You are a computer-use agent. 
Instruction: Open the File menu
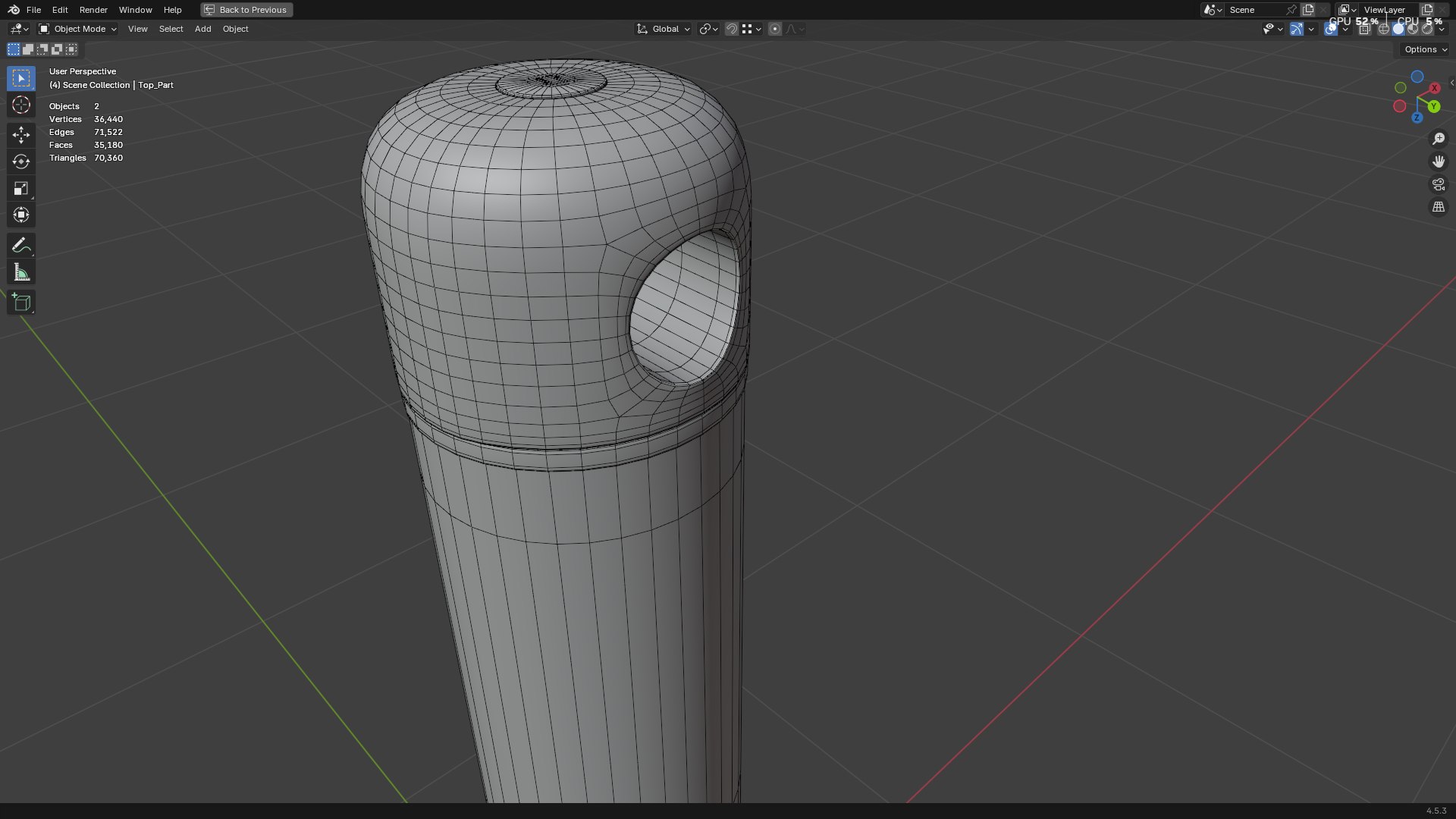point(33,10)
